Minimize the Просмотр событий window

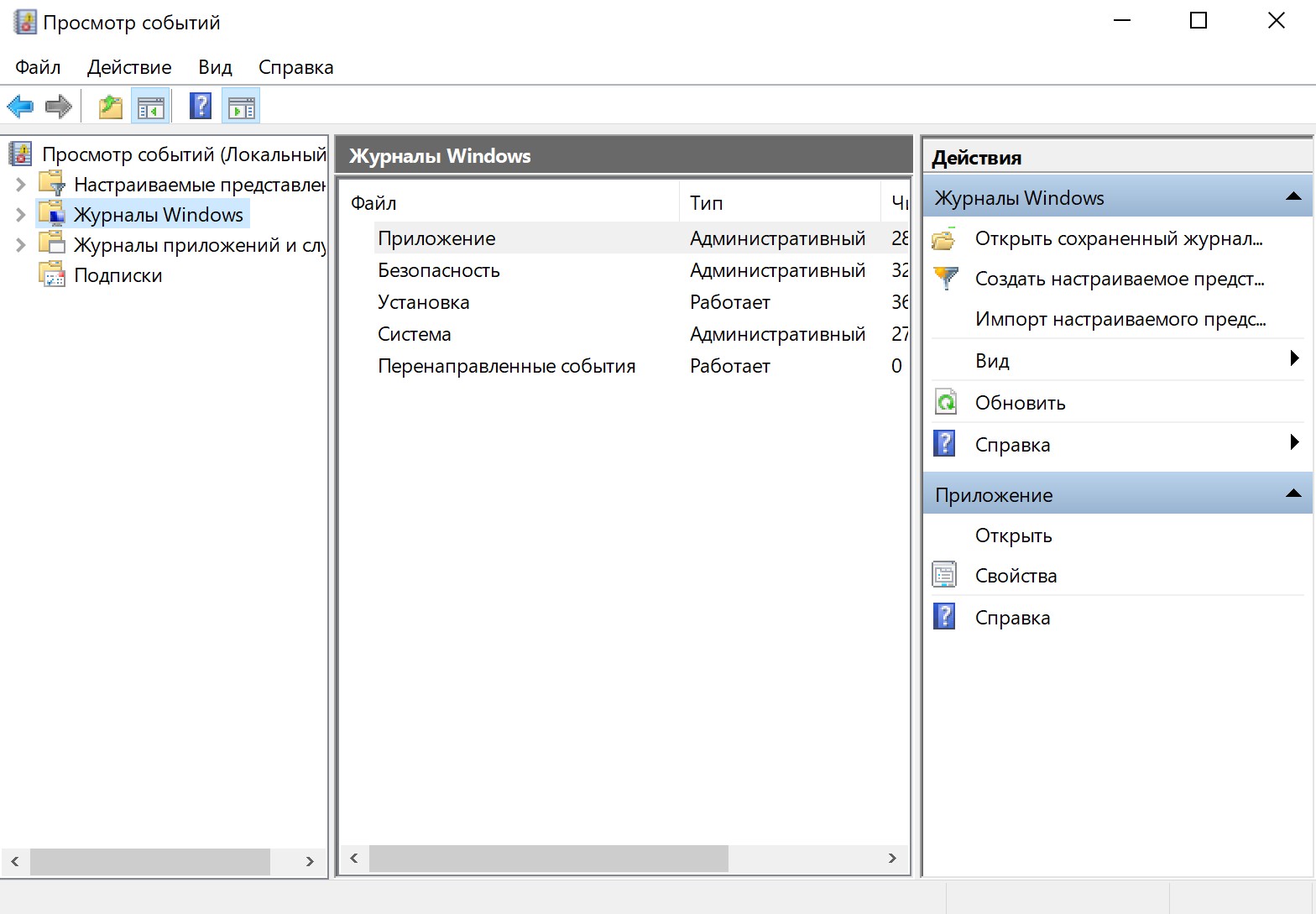coord(1122,21)
